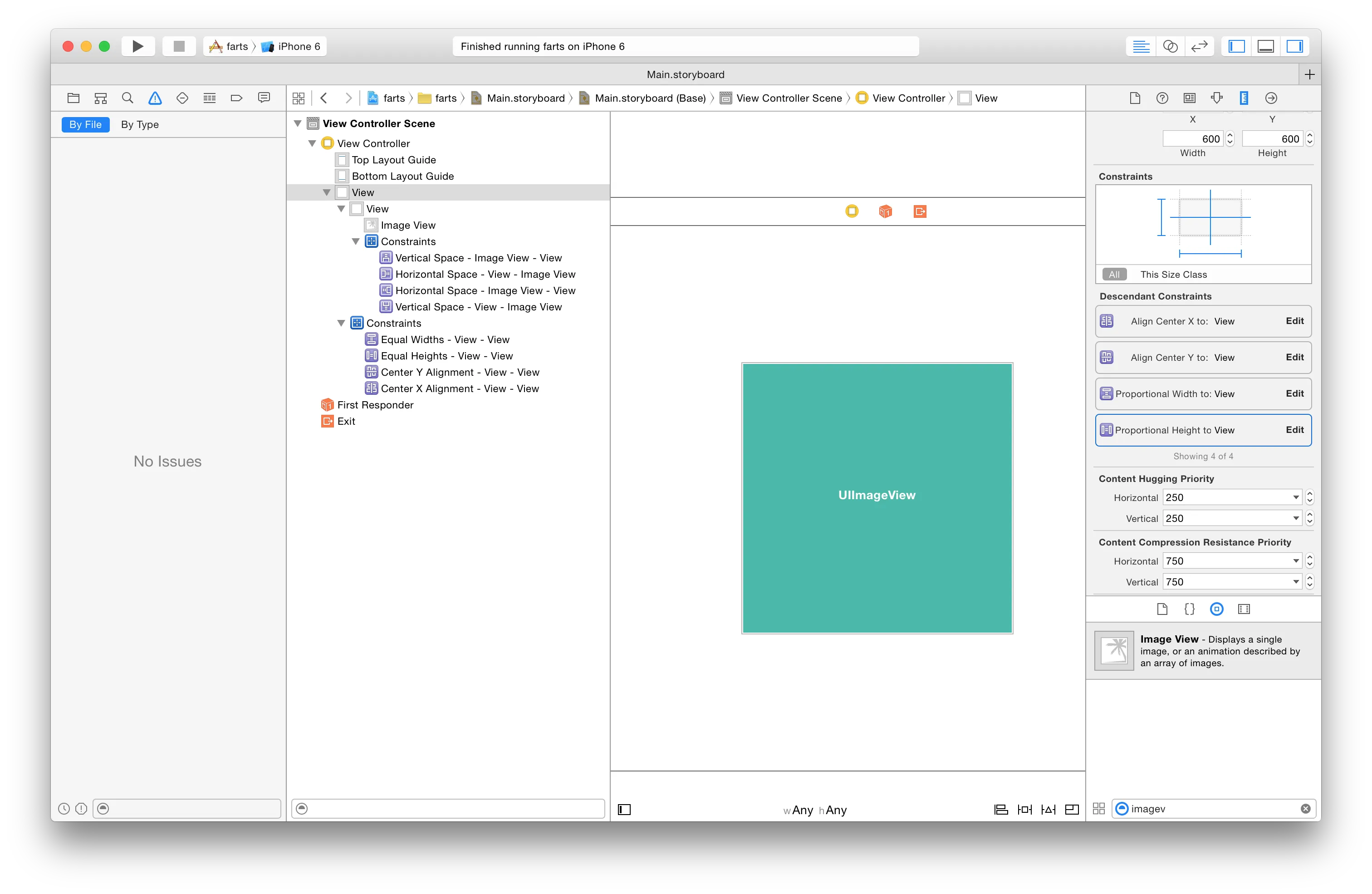
Task: Open the issue navigator warning icon
Action: [x=155, y=98]
